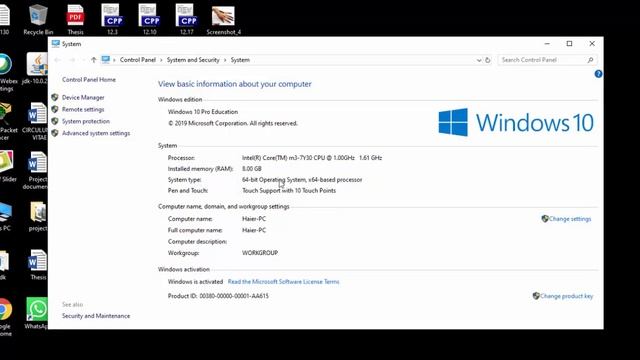Image resolution: width=640 pixels, height=360 pixels.
Task: Click the blue Help question mark icon
Action: click(598, 74)
